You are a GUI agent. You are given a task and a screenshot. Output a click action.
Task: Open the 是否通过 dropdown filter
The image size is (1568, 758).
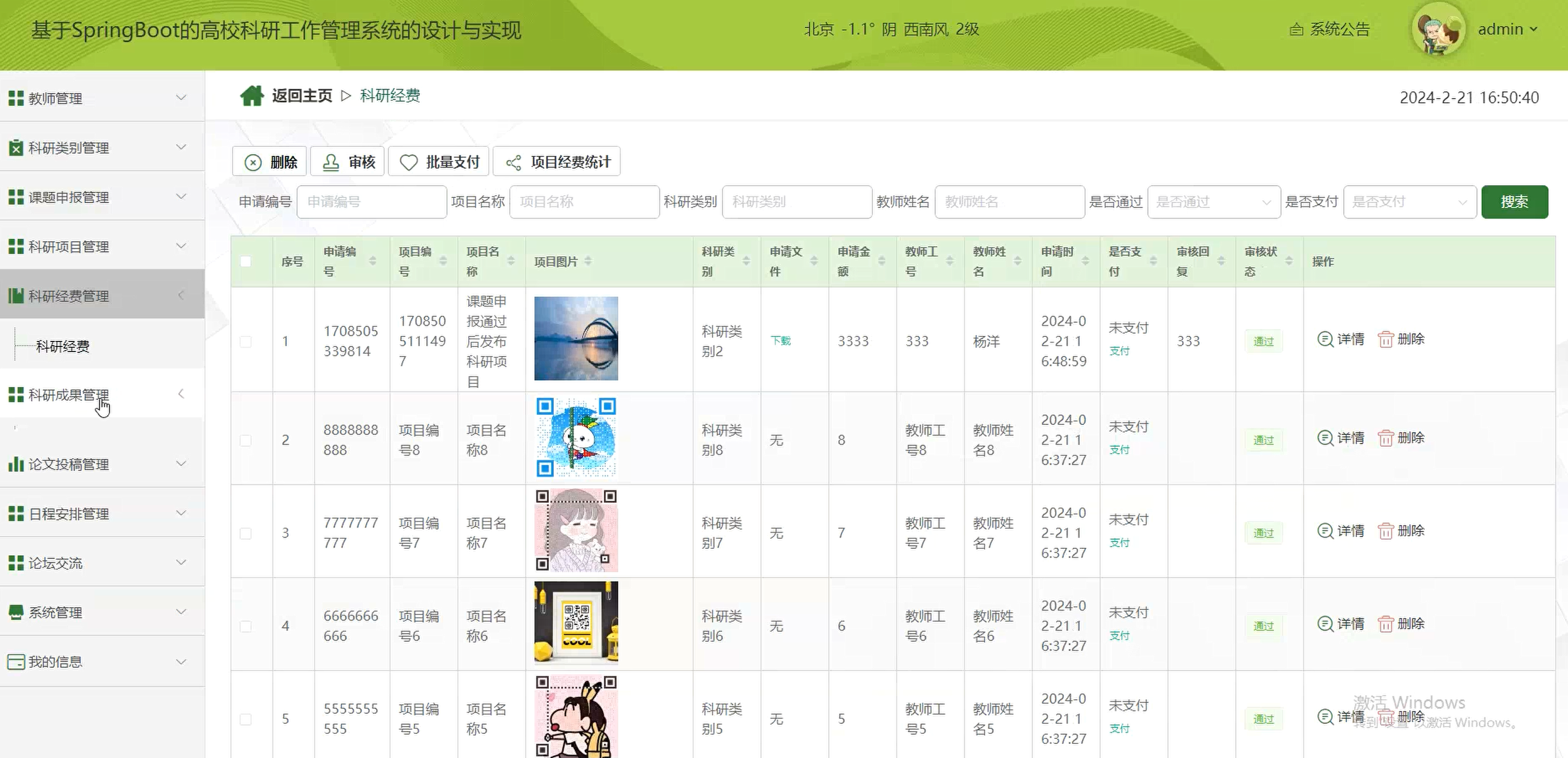(1213, 202)
